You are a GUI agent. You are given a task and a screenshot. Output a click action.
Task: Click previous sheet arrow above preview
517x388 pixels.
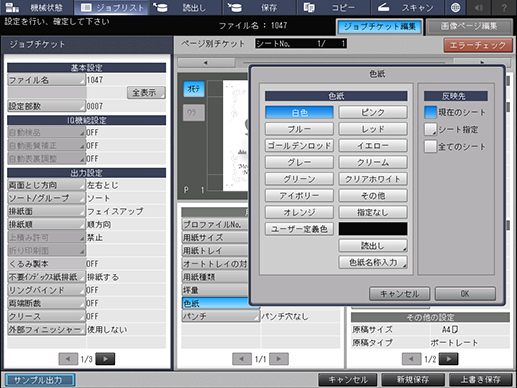click(206, 62)
